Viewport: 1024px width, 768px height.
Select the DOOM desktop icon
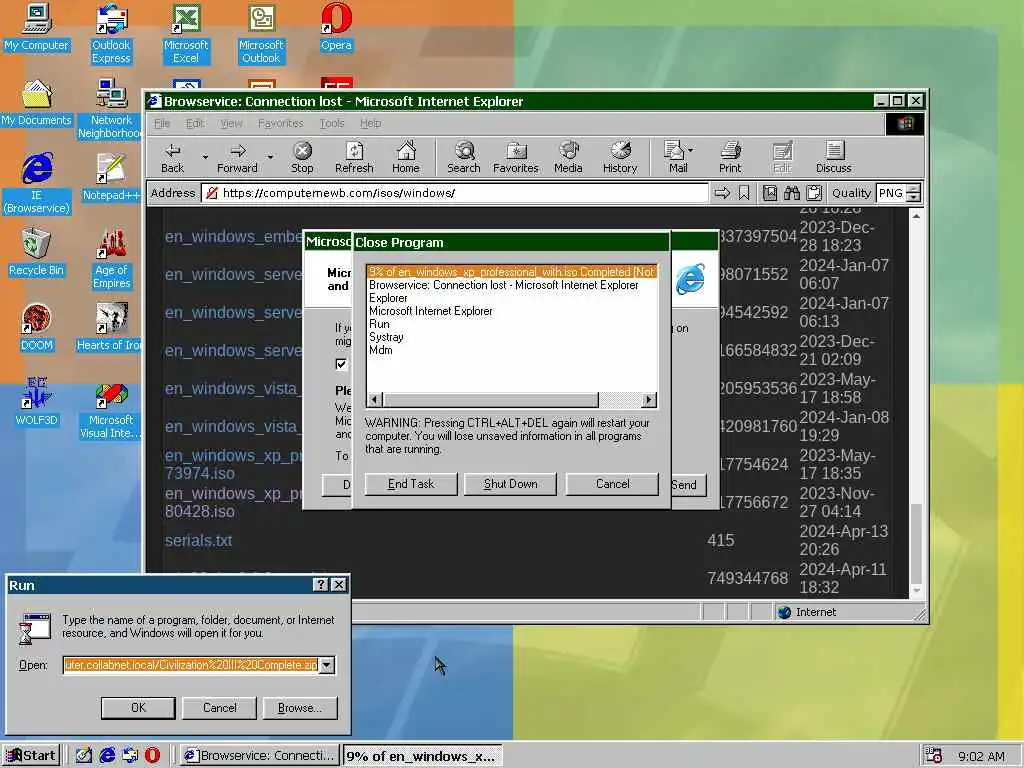pos(37,328)
